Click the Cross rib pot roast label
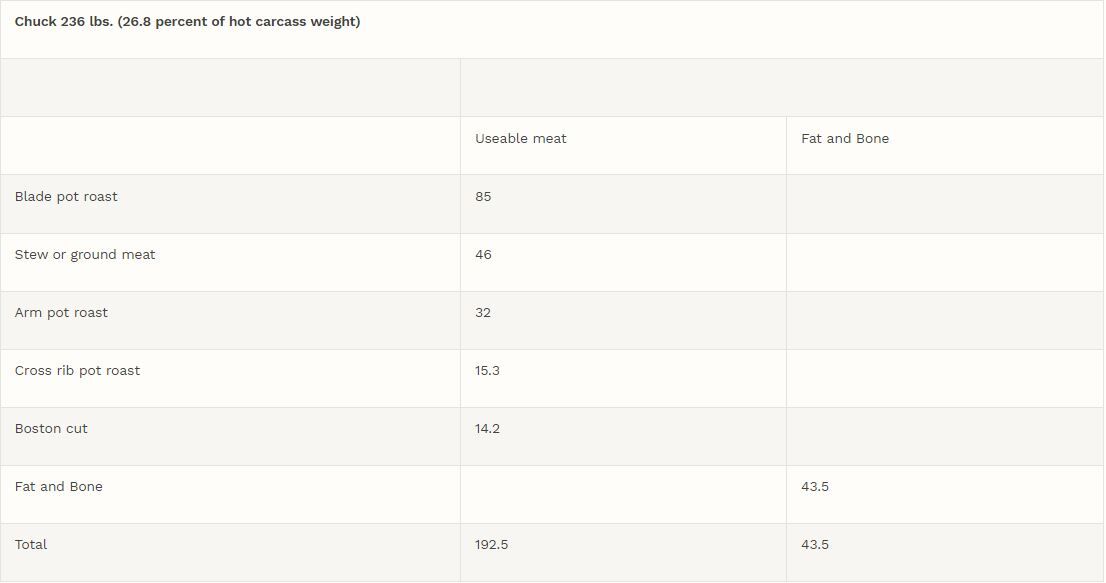Viewport: 1106px width, 583px height. click(77, 371)
